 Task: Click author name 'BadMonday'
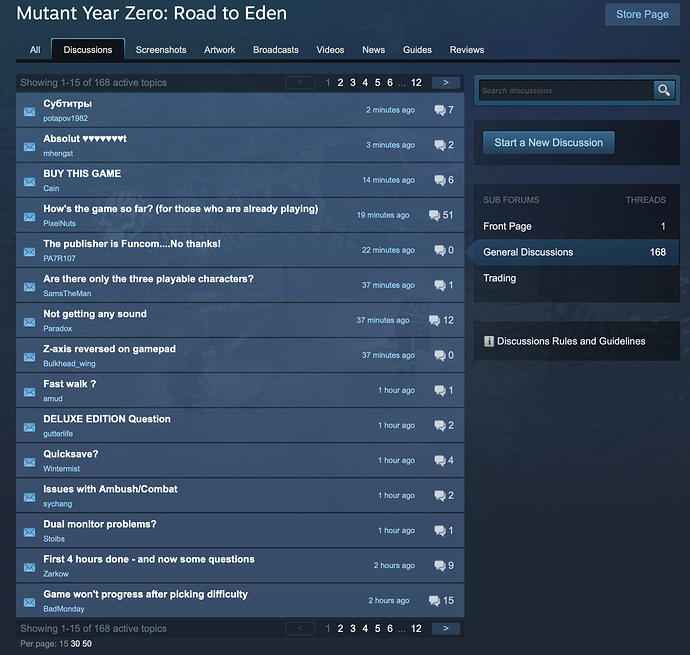tap(64, 609)
